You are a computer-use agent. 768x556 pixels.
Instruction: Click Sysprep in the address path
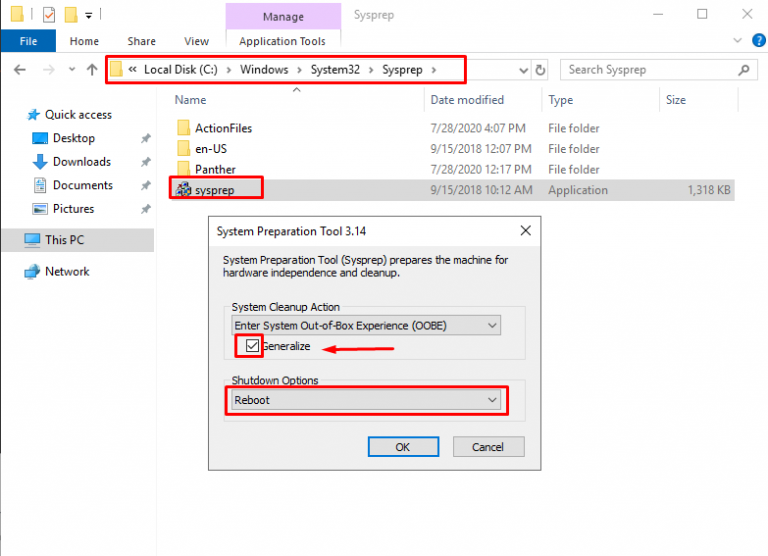(x=402, y=70)
